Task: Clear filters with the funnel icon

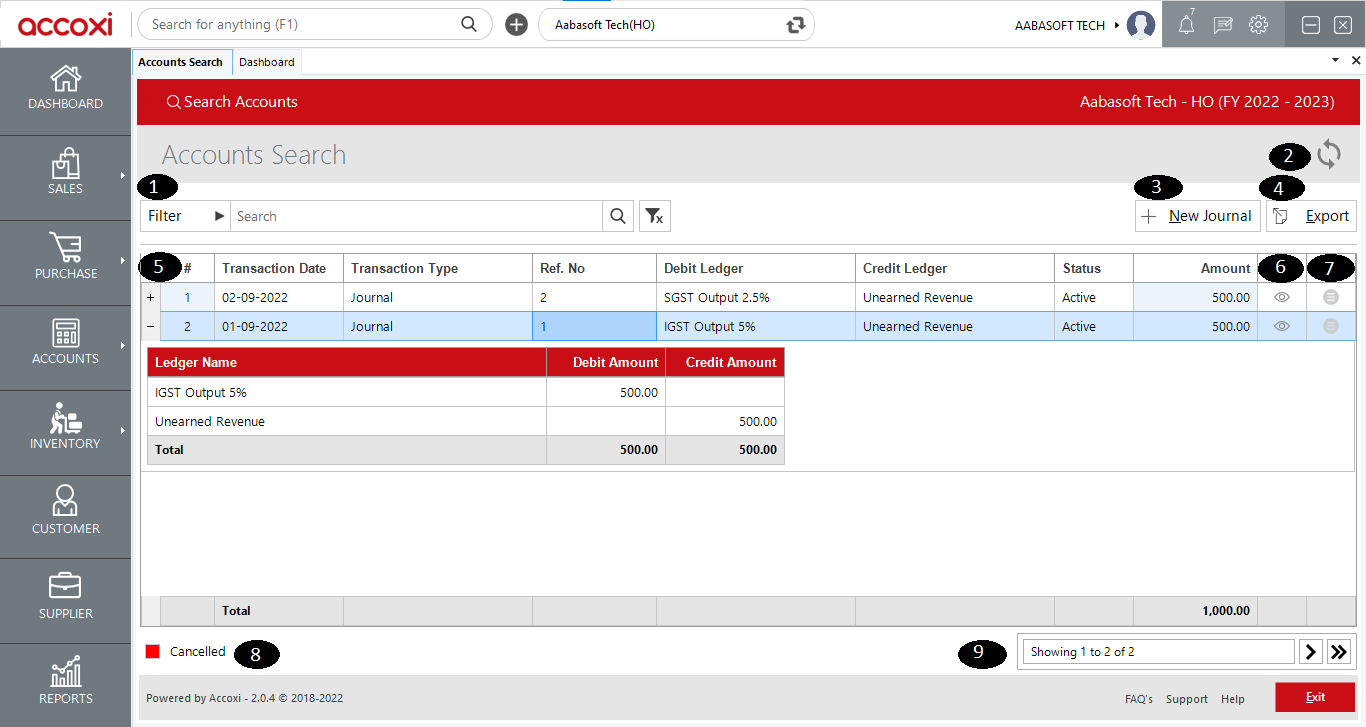Action: [654, 216]
